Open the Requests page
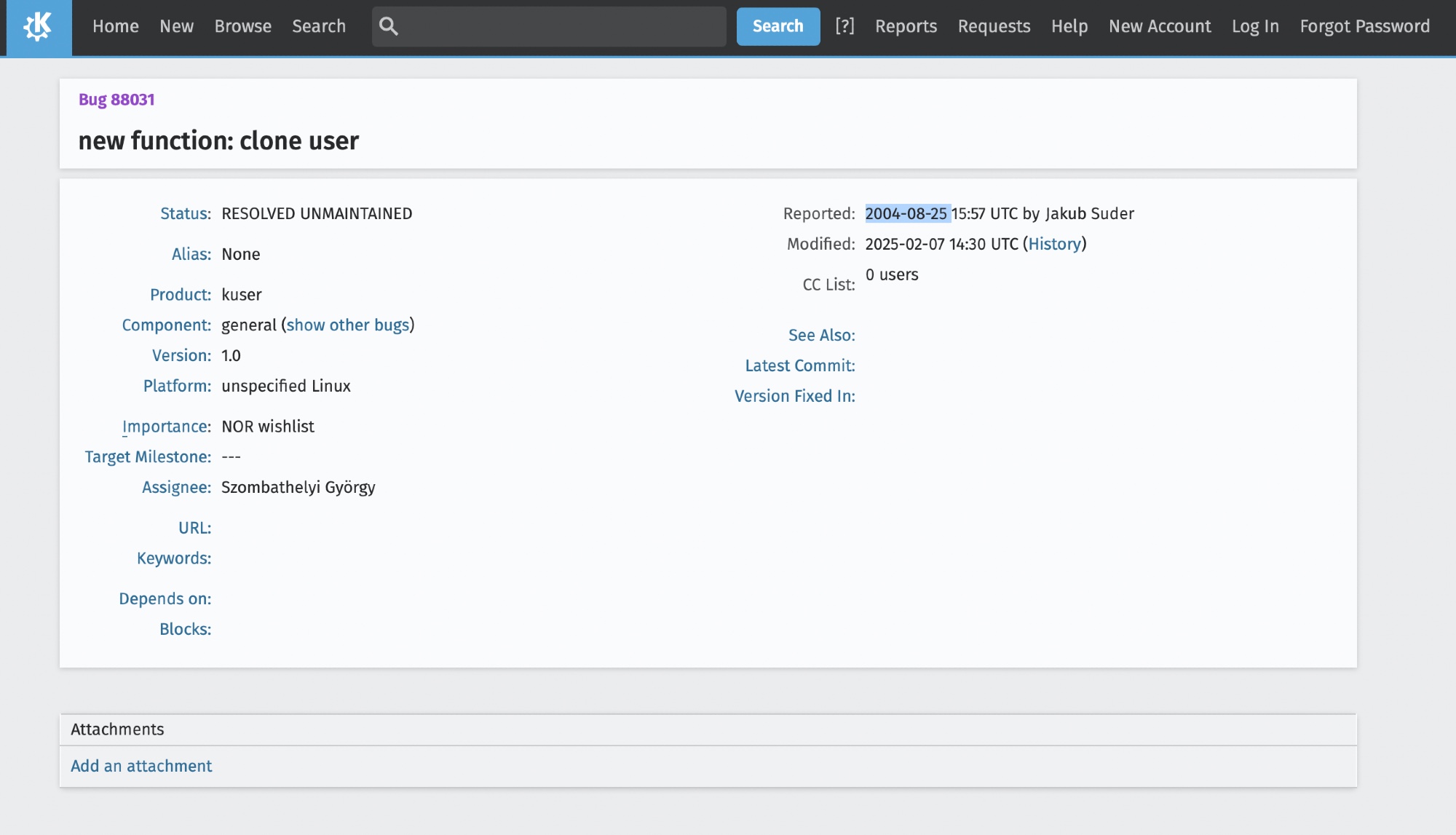Image resolution: width=1456 pixels, height=835 pixels. pyautogui.click(x=994, y=26)
